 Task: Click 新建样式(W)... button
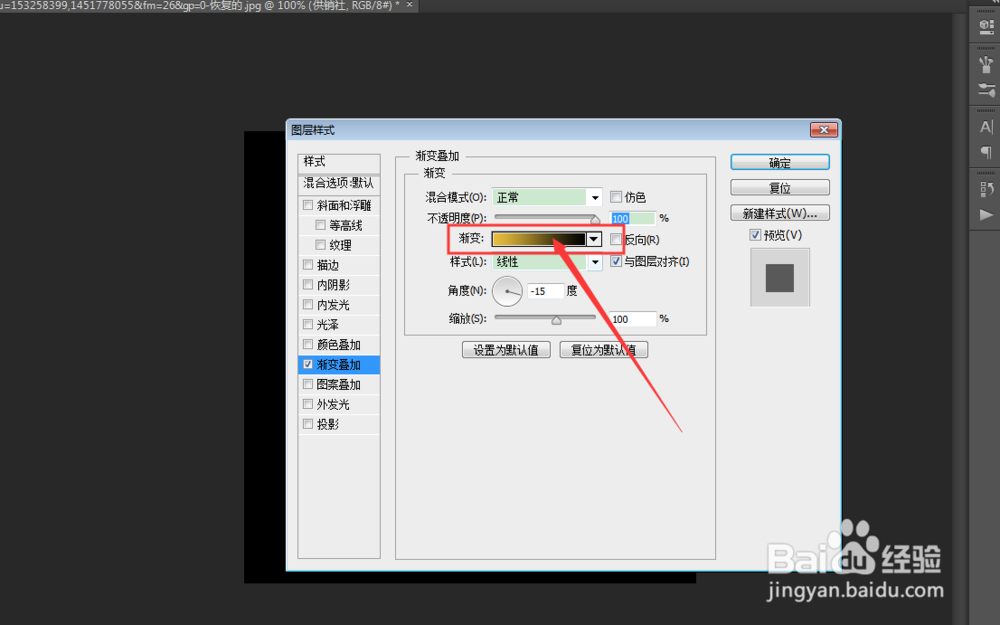coord(779,213)
